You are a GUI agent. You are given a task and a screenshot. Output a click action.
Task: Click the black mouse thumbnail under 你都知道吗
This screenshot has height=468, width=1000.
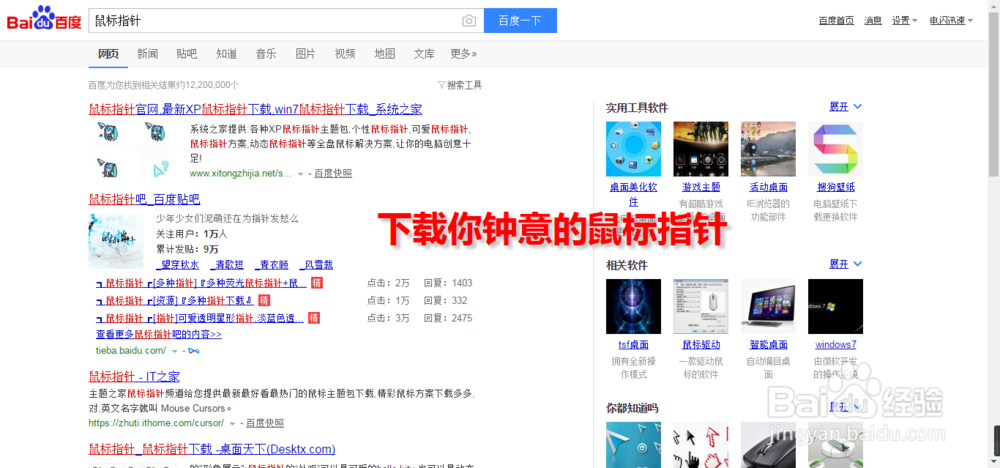click(x=768, y=445)
